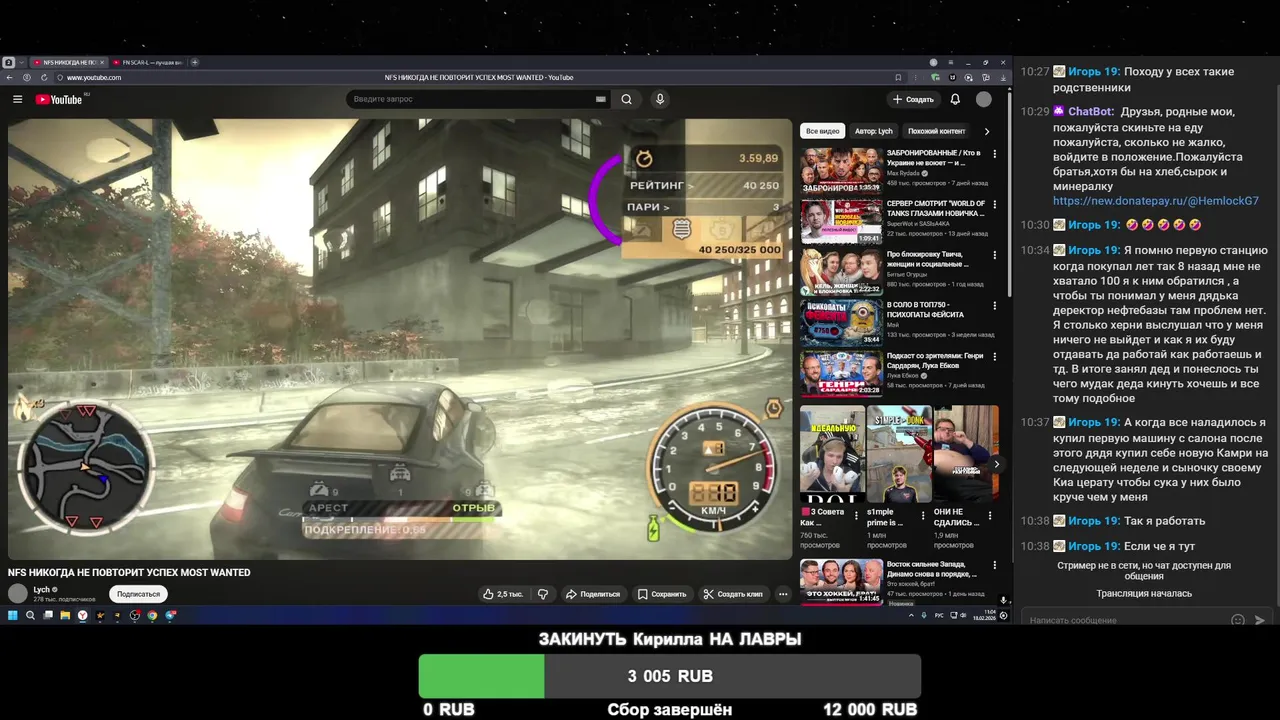Open options menu for ЗАБРОНИРОВАННЫЕ video

(x=994, y=154)
